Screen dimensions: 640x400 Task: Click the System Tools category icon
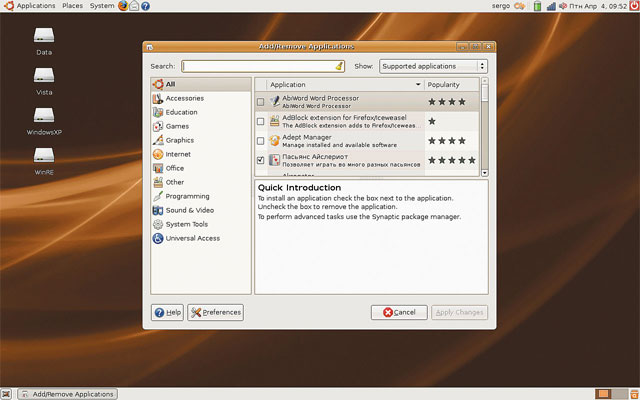click(x=158, y=224)
